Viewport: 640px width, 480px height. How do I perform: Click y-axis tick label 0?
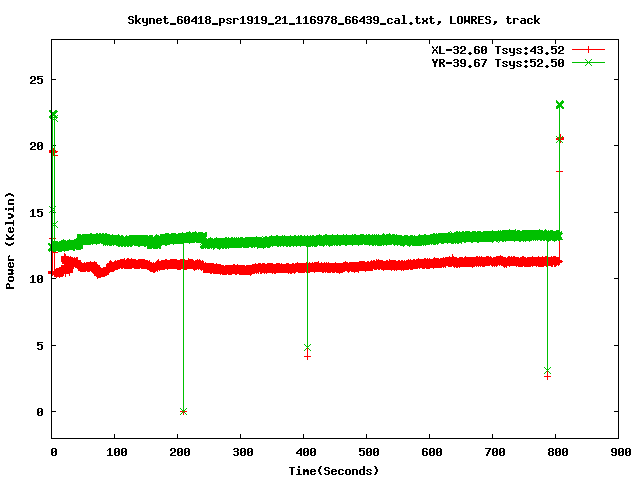click(x=40, y=412)
